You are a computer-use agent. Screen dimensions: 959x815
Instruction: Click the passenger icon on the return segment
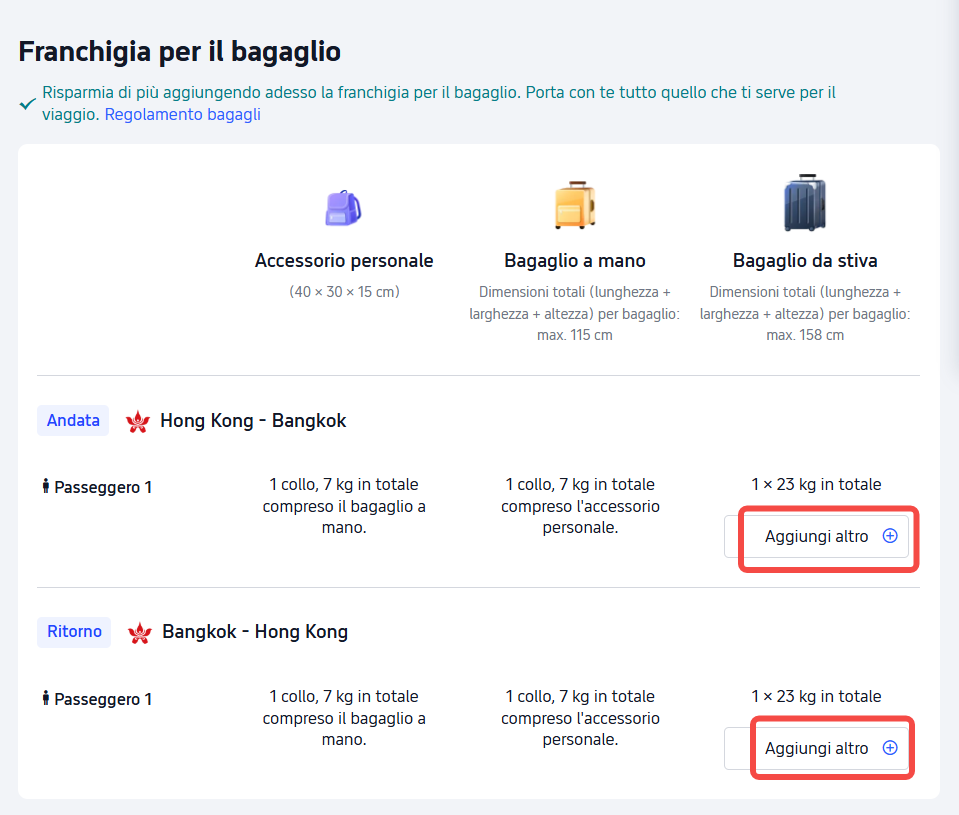pos(45,699)
